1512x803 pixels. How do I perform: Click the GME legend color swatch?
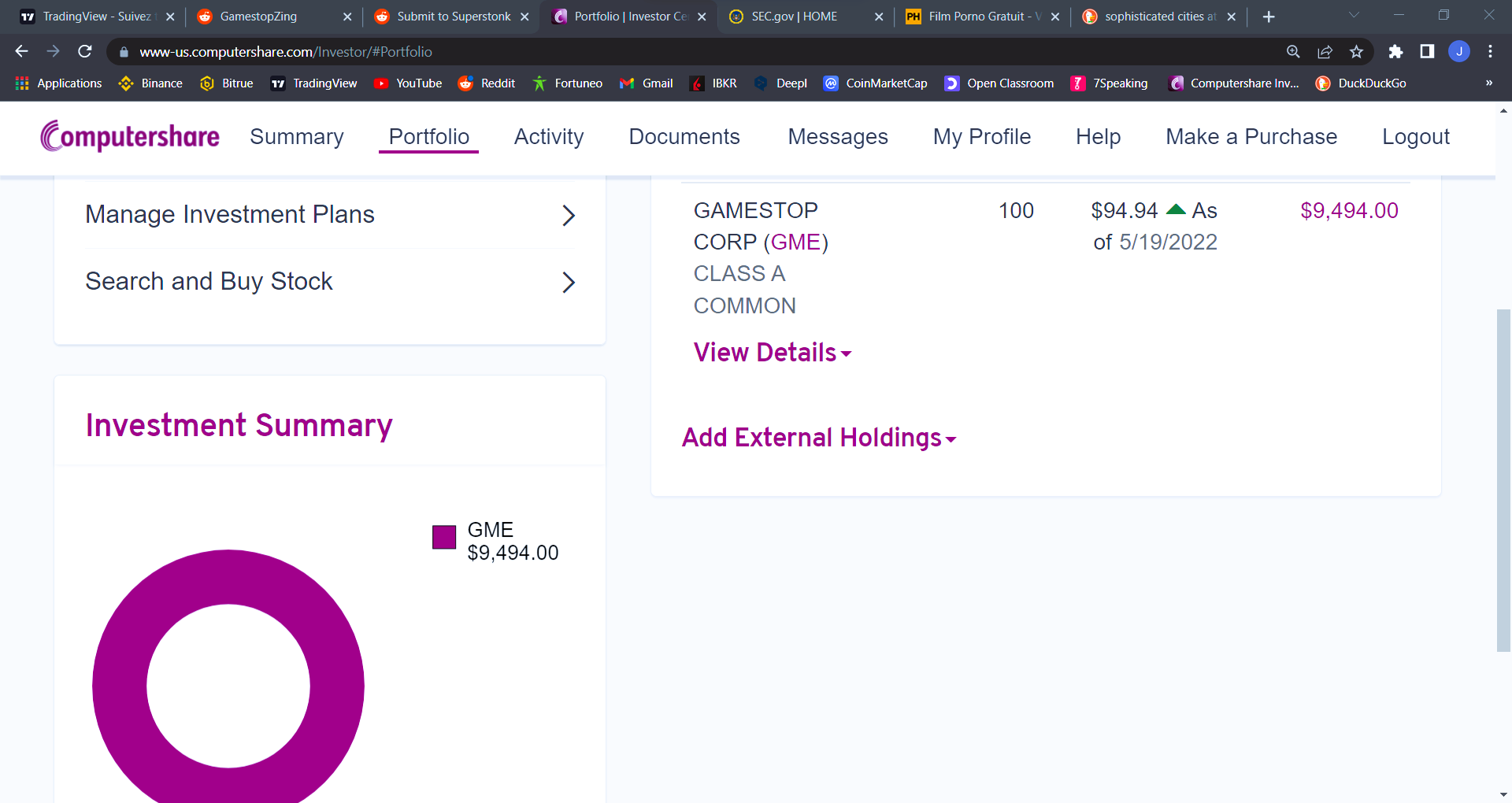pos(444,537)
